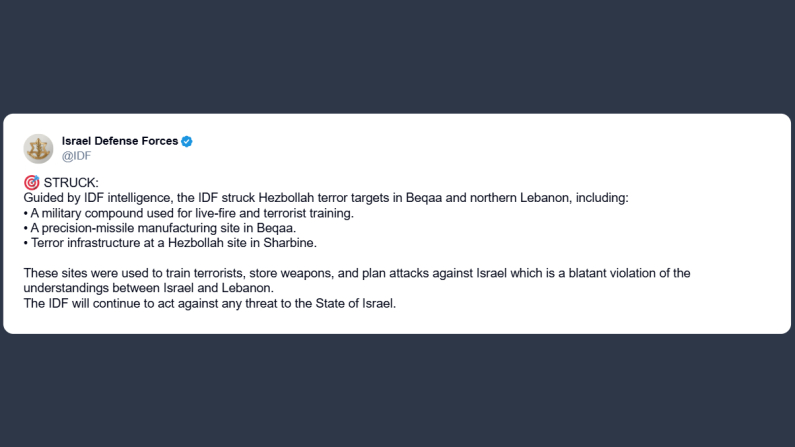Screen dimensions: 795x447
Task: Click the @IDF handle
Action: tap(77, 156)
